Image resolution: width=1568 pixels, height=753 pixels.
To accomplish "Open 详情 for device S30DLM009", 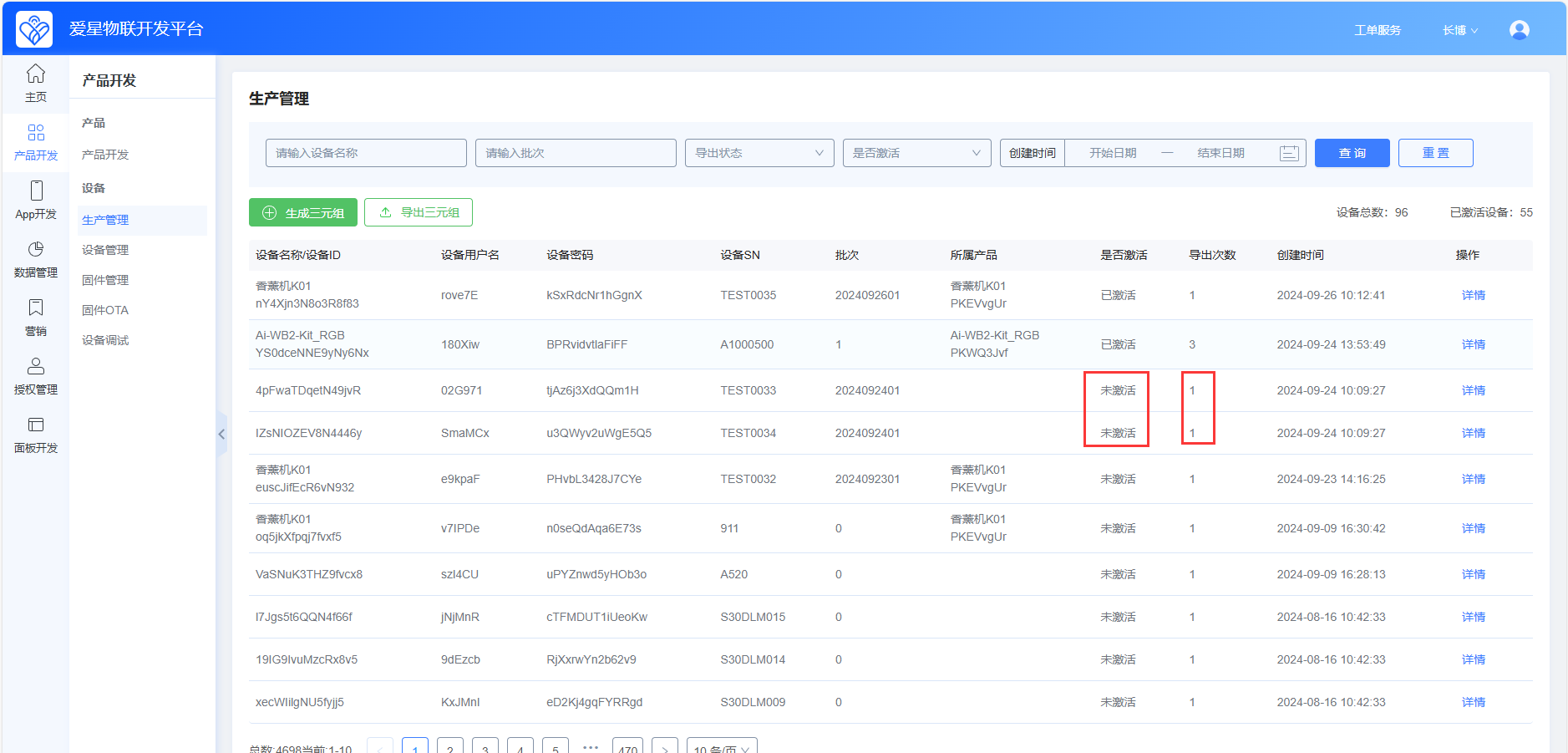I will click(1474, 702).
